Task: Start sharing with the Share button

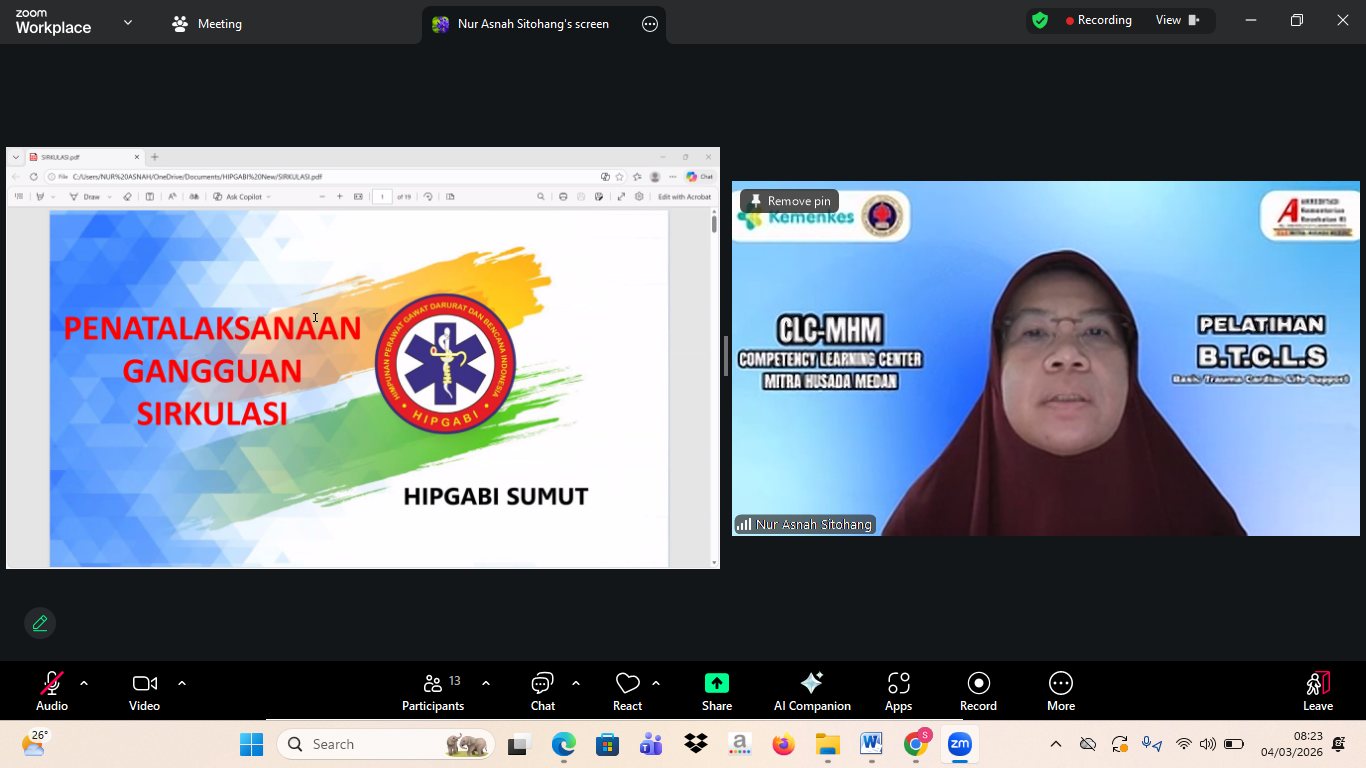Action: [716, 691]
